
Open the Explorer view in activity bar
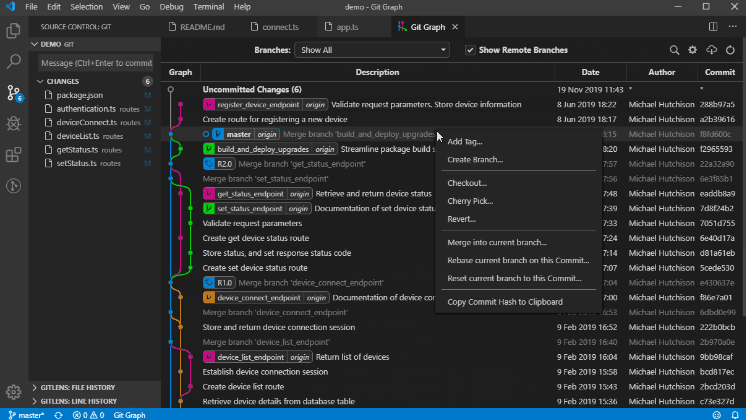coord(13,31)
